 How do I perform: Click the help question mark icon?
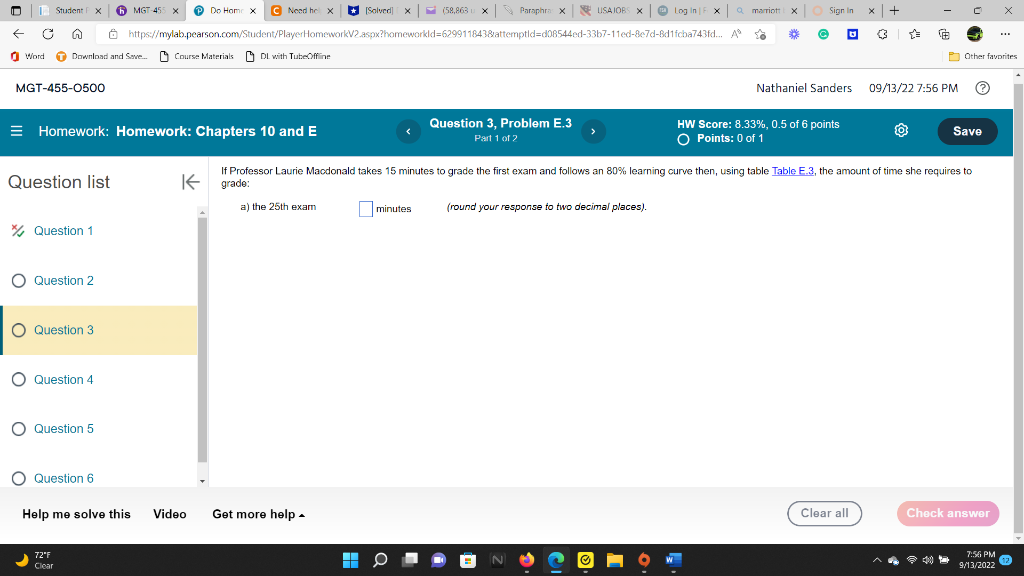click(x=982, y=88)
